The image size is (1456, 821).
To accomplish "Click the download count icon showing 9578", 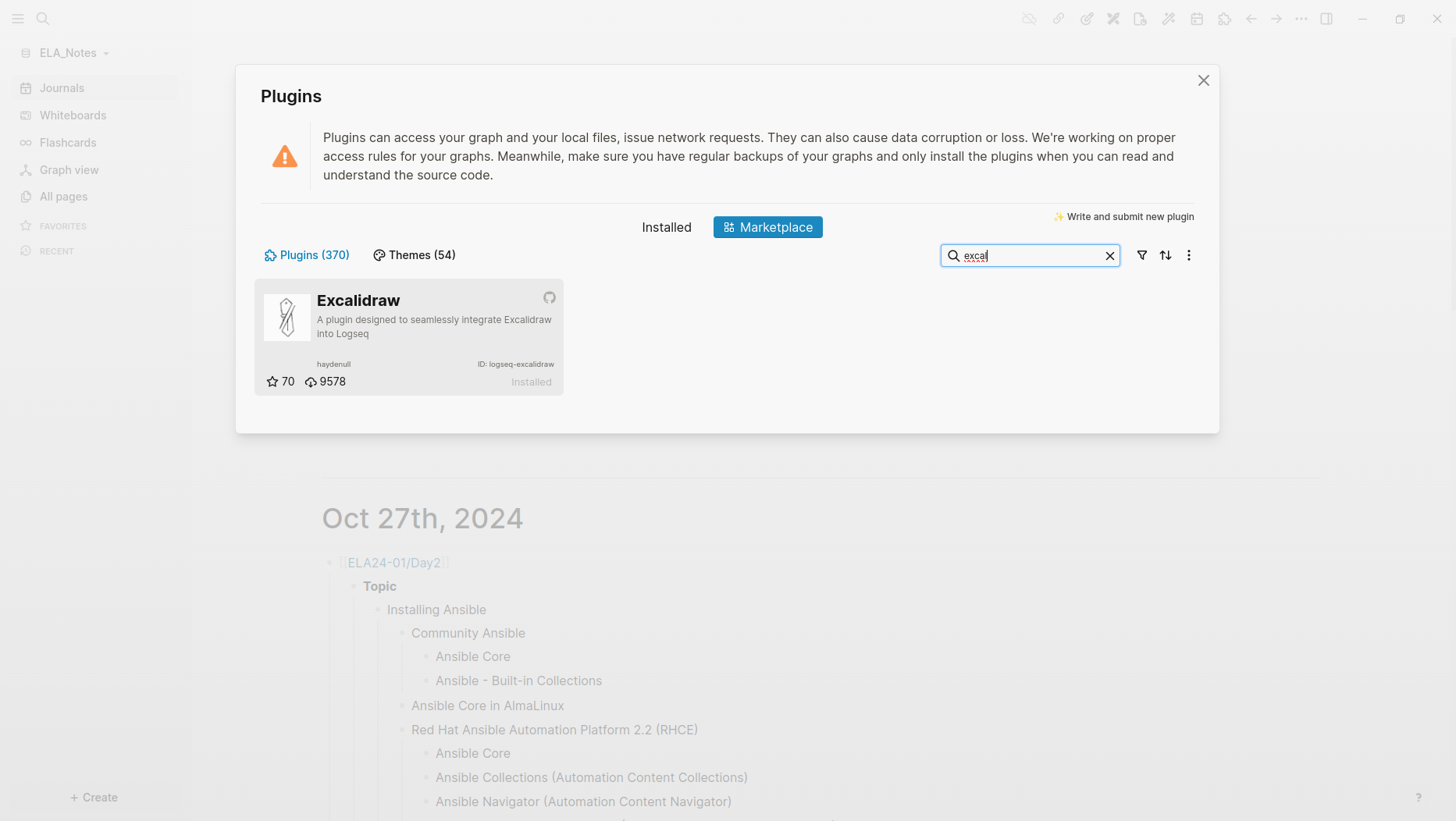I will (x=311, y=382).
